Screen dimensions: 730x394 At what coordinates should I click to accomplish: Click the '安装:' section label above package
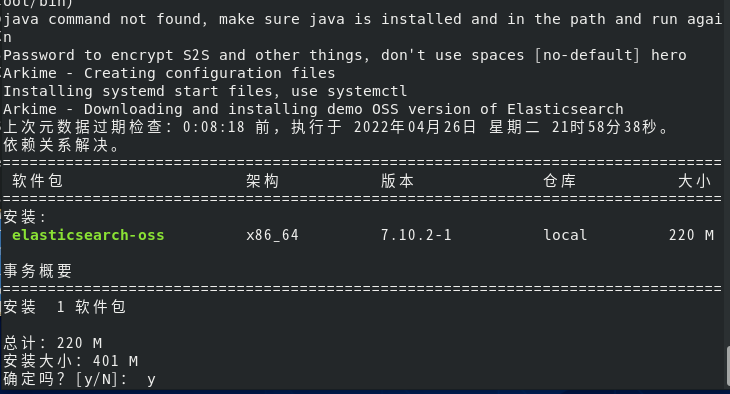tap(25, 217)
